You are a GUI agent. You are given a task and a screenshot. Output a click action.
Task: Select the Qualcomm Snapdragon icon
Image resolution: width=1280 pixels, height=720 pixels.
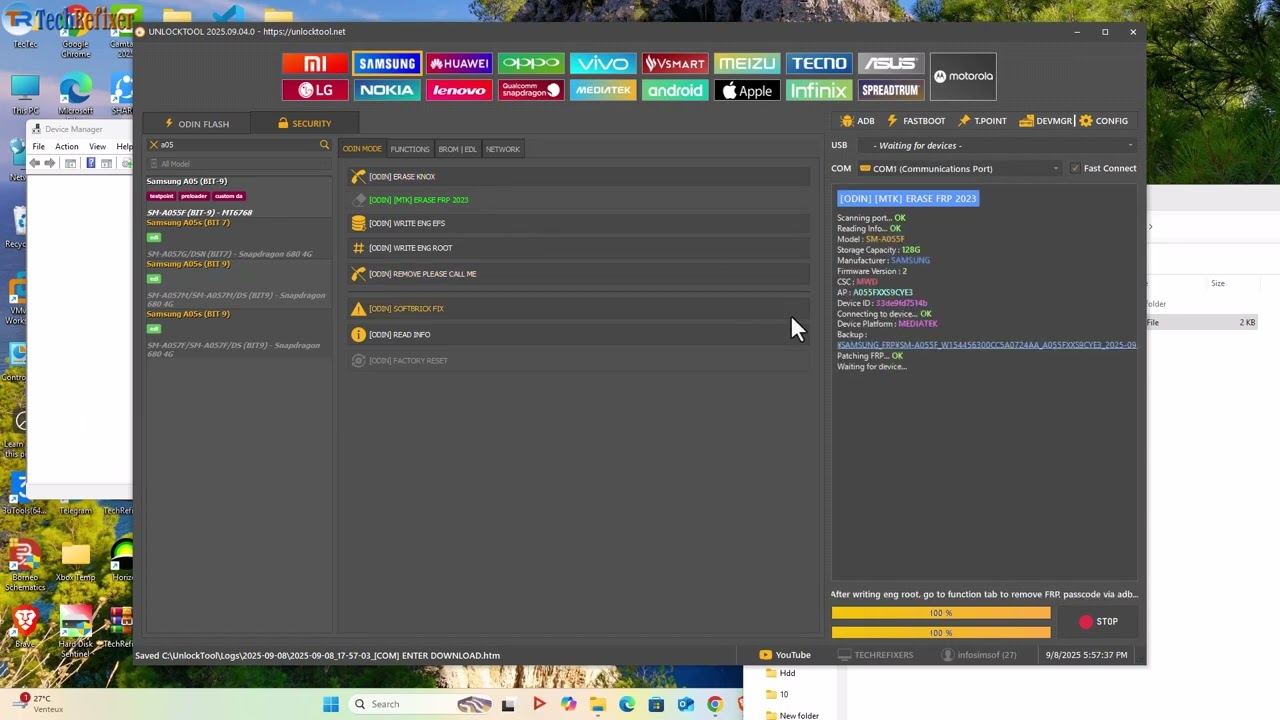pyautogui.click(x=531, y=90)
